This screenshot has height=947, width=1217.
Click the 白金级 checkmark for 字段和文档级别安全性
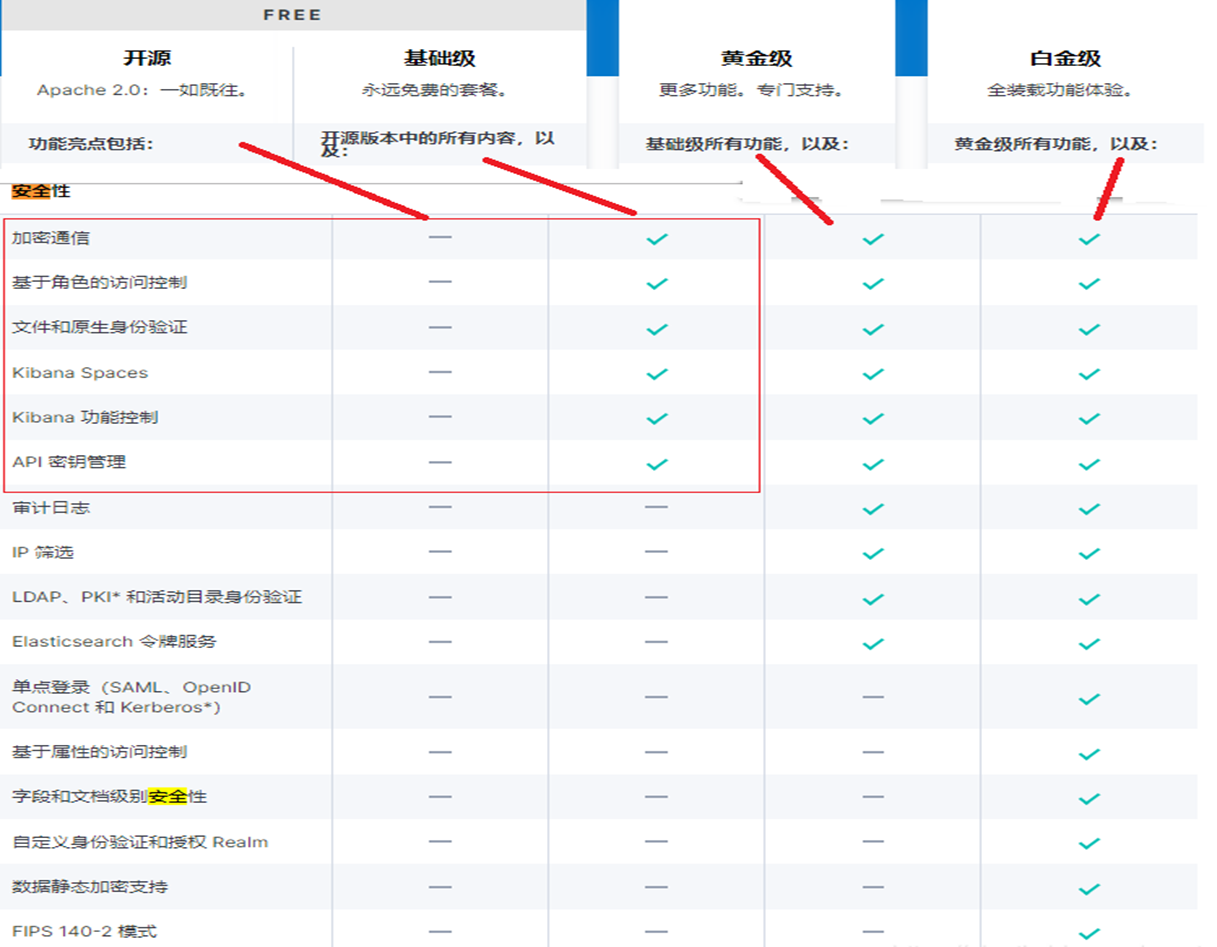click(x=1089, y=799)
